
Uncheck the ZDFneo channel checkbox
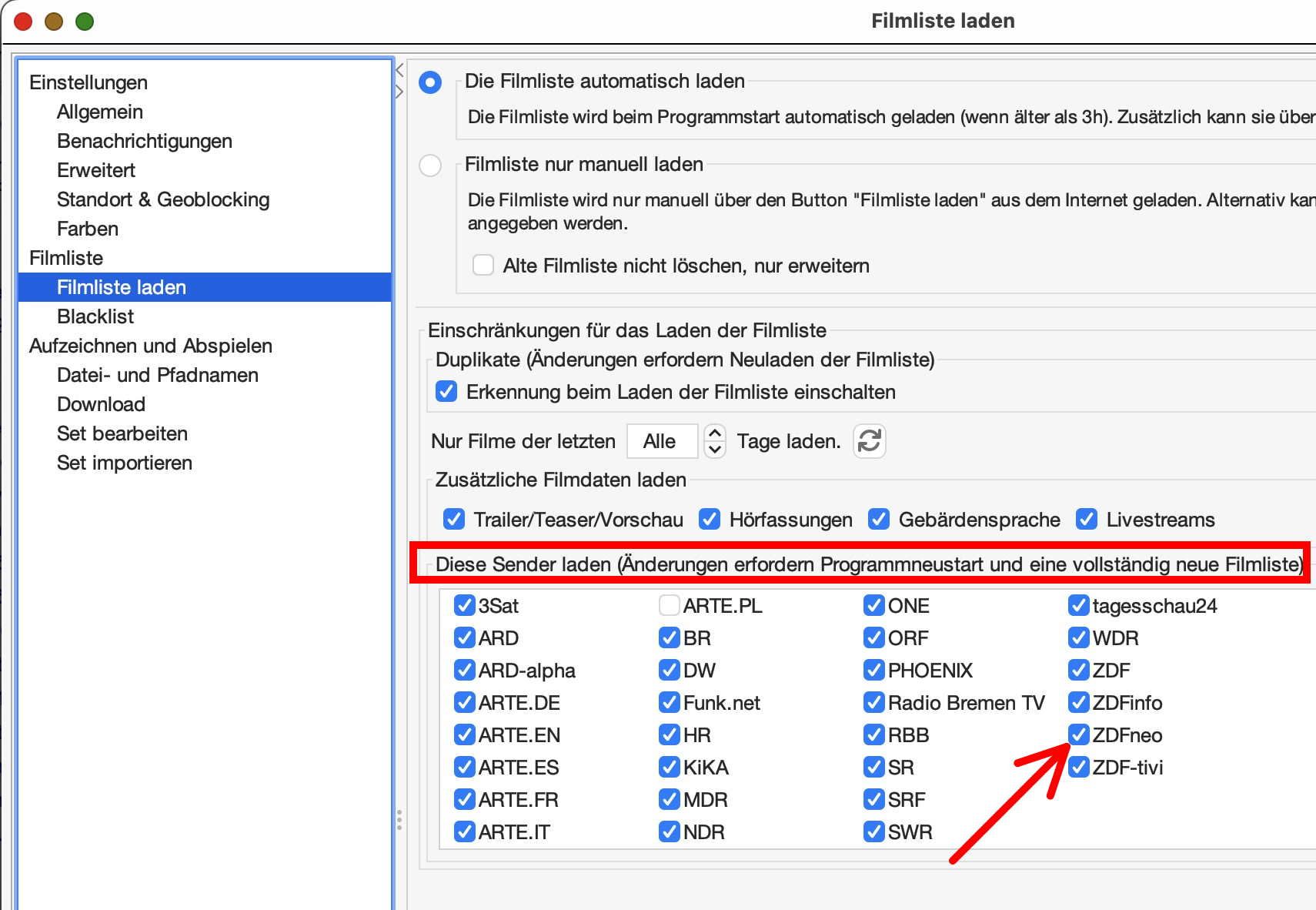tap(1079, 735)
